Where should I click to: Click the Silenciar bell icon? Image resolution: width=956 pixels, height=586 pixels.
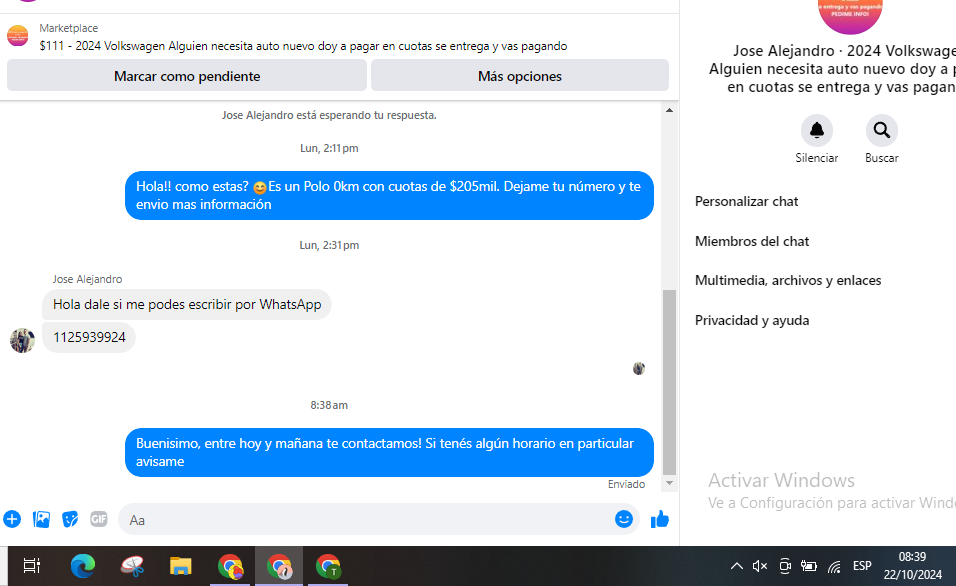(816, 130)
